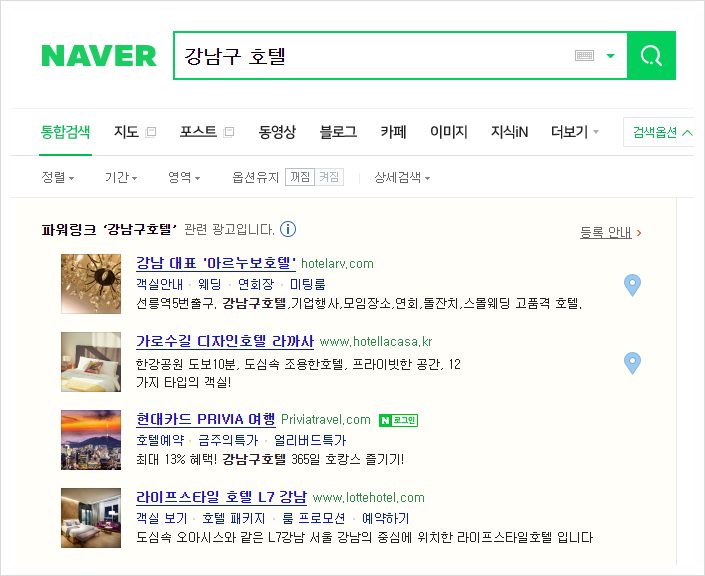Click the Seoul sunset thumbnail for PRIVIA

click(x=91, y=440)
